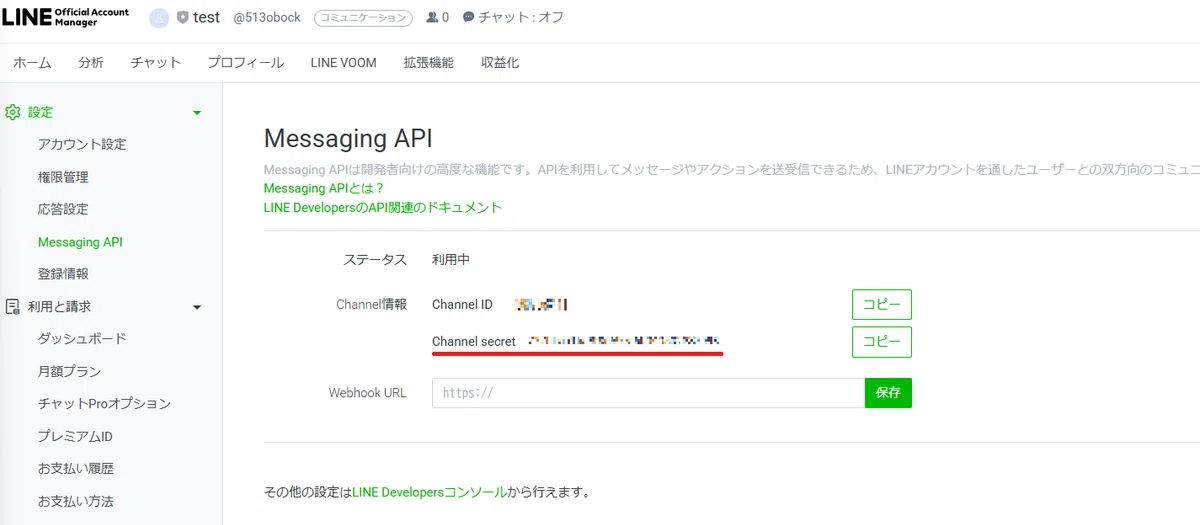
Task: Open お支払い方法 in the sidebar
Action: [x=76, y=501]
